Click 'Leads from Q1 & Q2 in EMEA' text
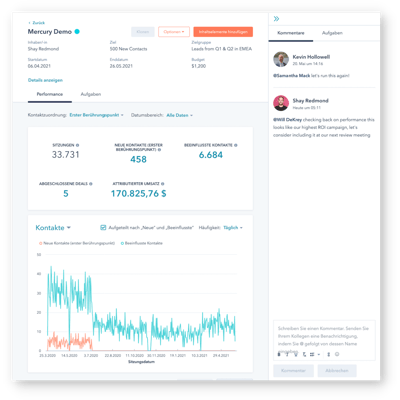This screenshot has height=400, width=400. tap(221, 49)
